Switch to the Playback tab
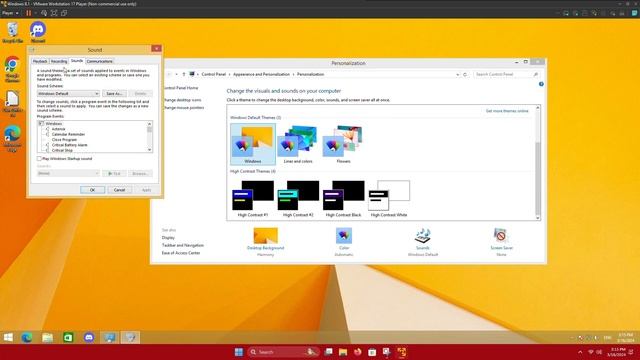The height and width of the screenshot is (360, 640). 40,61
